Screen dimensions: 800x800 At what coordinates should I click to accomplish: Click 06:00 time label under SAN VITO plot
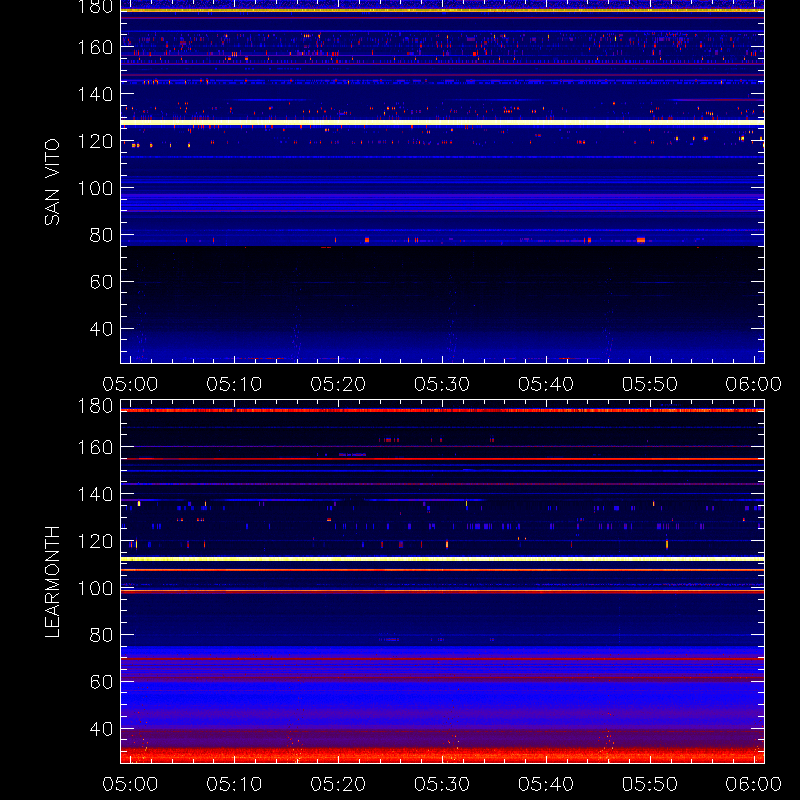click(754, 384)
